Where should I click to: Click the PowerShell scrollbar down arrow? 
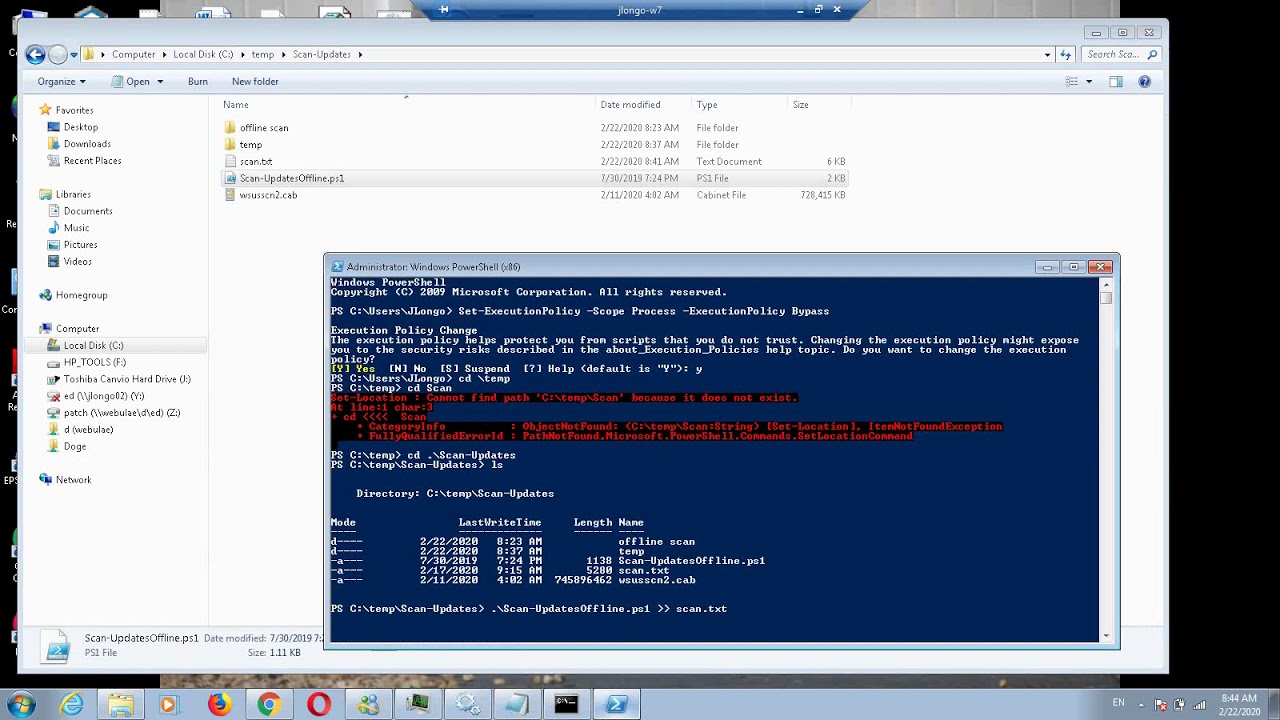(1106, 635)
